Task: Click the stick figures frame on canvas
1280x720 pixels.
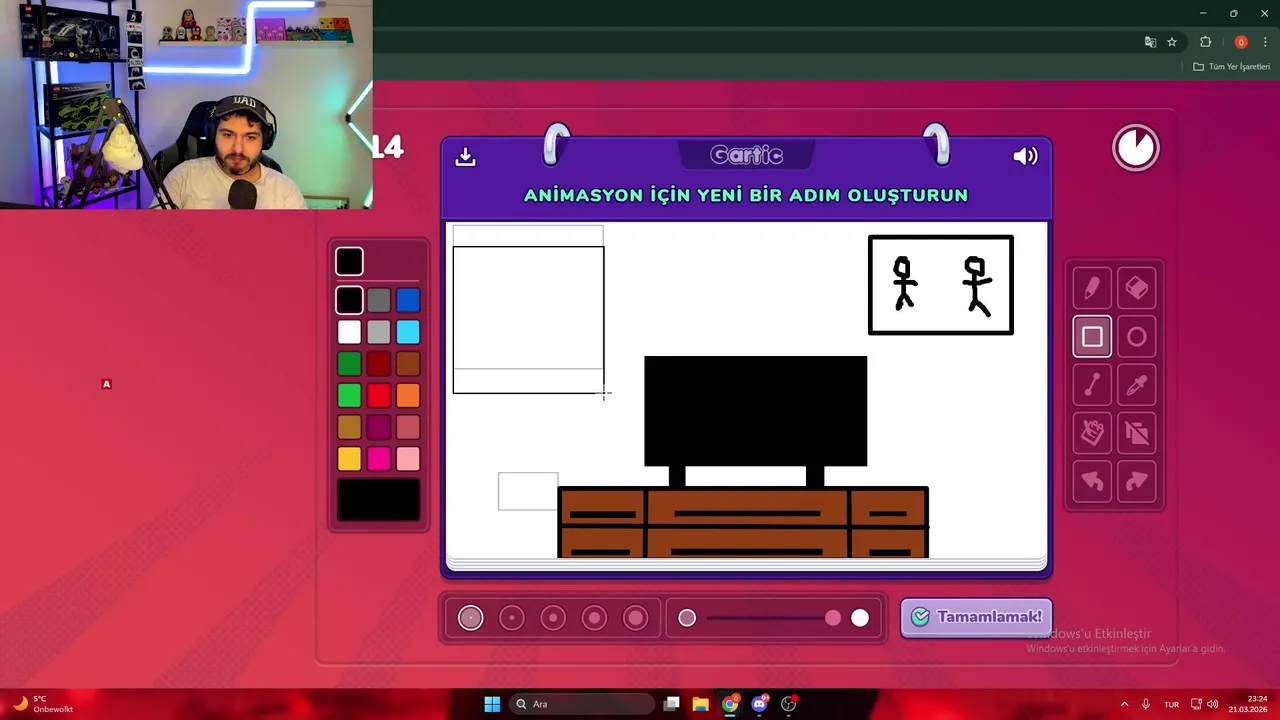Action: coord(941,285)
